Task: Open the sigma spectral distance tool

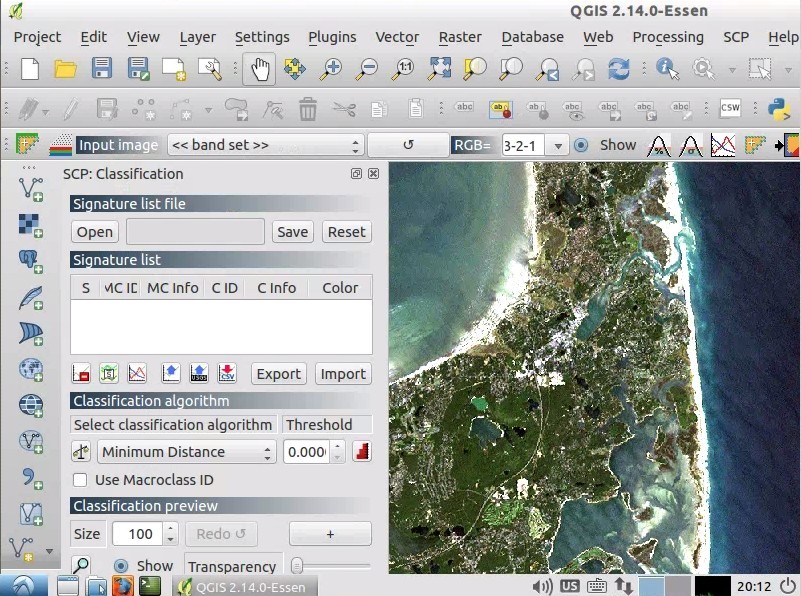Action: [691, 144]
